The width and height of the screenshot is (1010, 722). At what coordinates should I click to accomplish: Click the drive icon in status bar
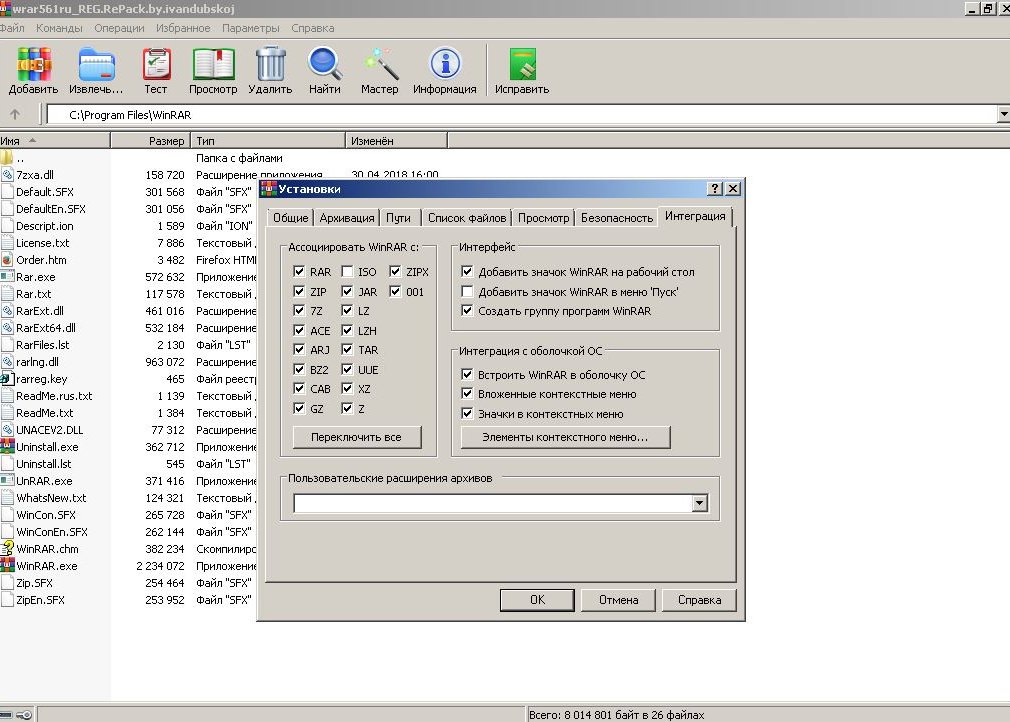[6, 715]
